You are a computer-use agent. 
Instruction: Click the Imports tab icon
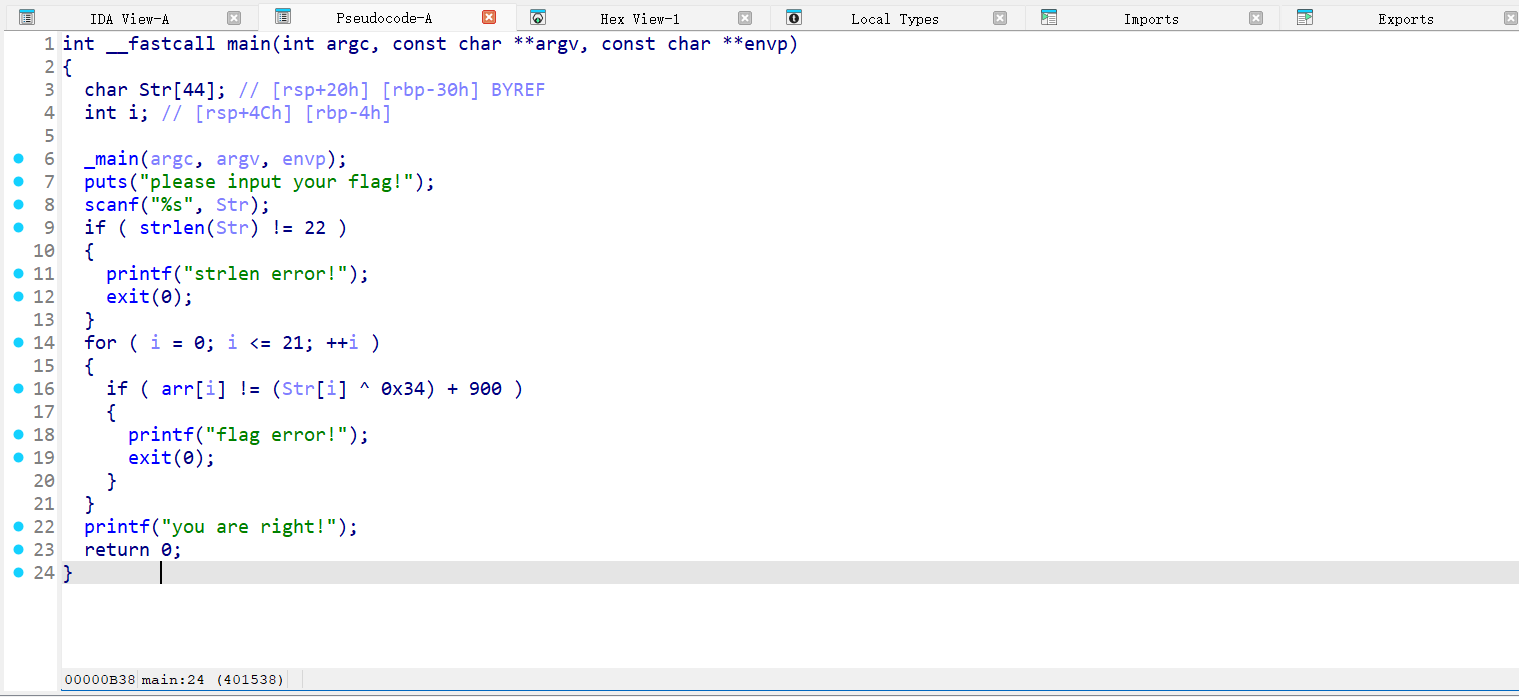point(1049,17)
